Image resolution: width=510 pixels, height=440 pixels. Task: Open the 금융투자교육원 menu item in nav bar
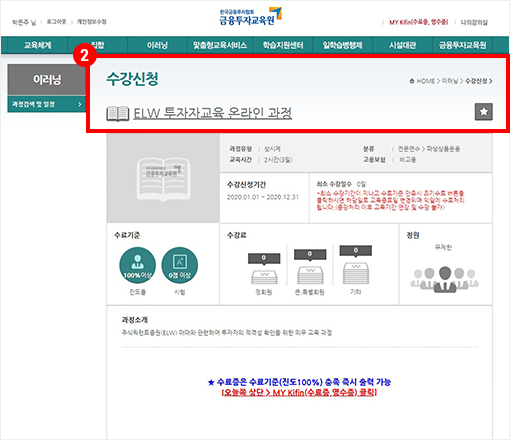462,45
